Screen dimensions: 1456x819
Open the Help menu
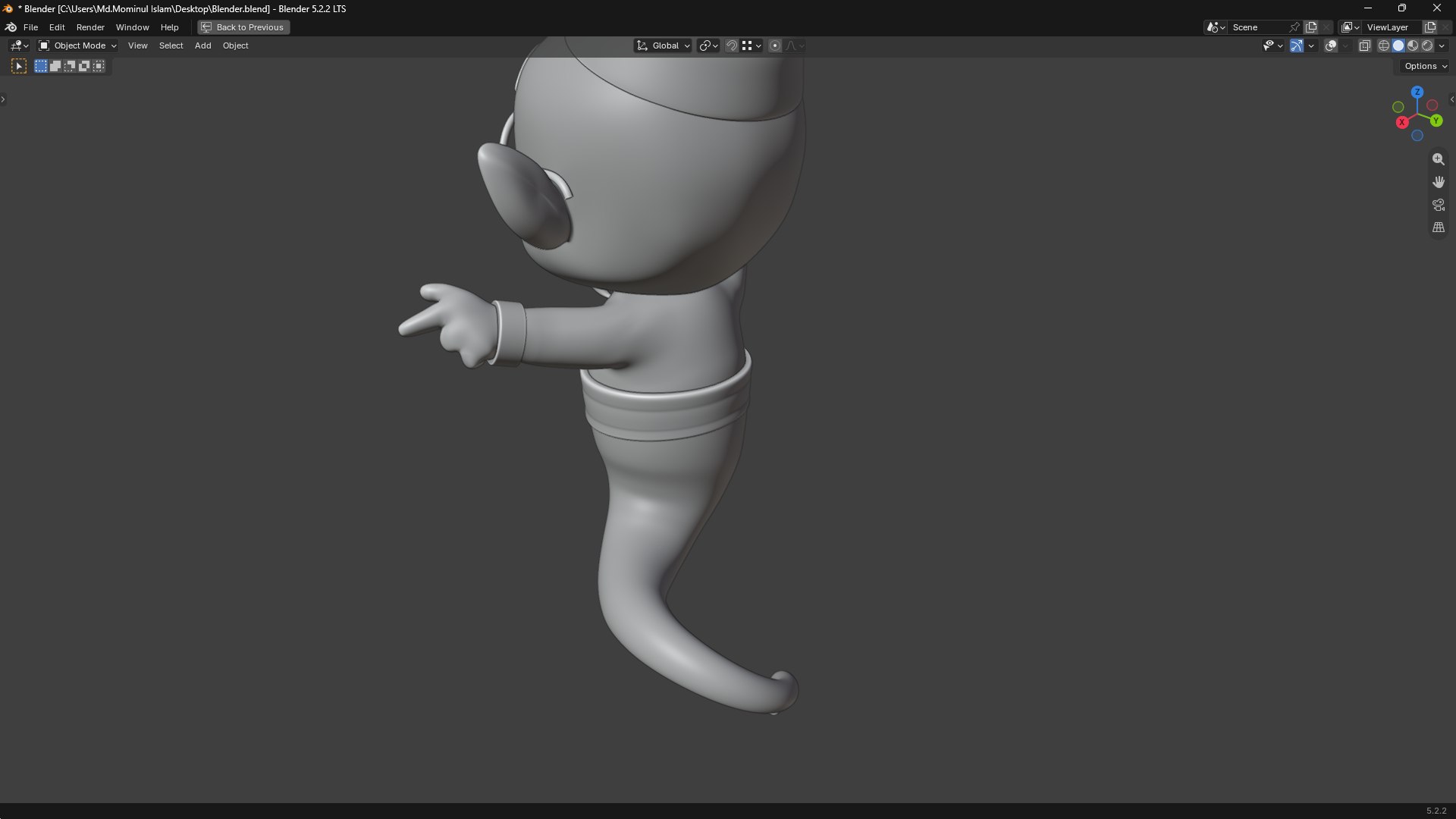(x=169, y=27)
